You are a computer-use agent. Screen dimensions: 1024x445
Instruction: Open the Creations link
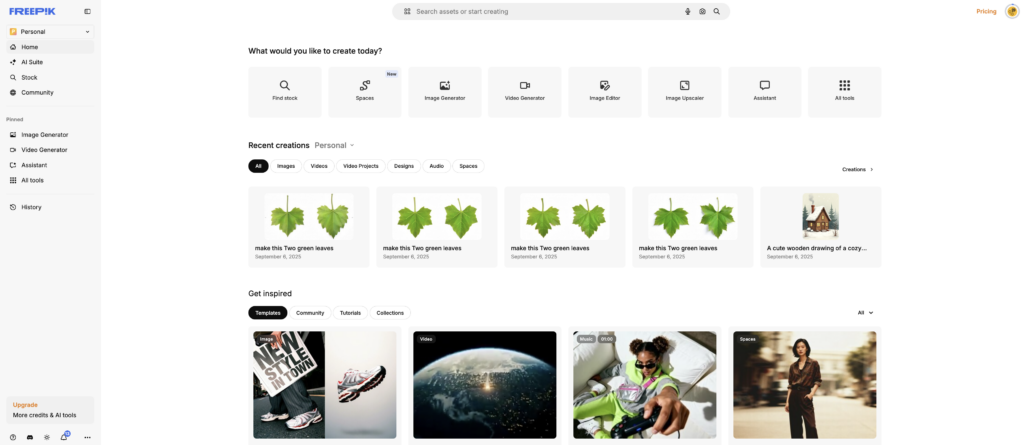tap(857, 169)
